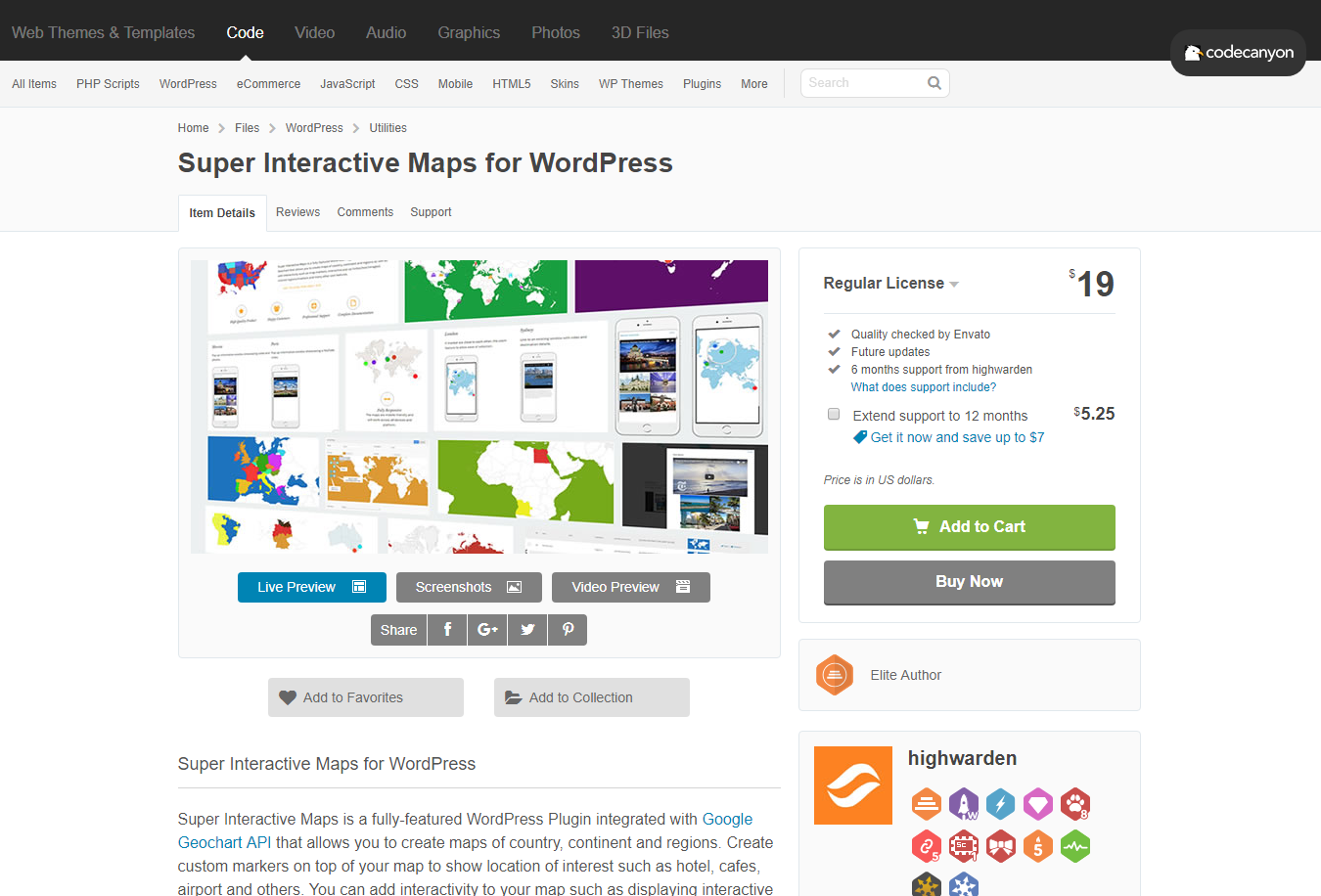Open the Audio top menu
The width and height of the screenshot is (1321, 896).
click(386, 32)
